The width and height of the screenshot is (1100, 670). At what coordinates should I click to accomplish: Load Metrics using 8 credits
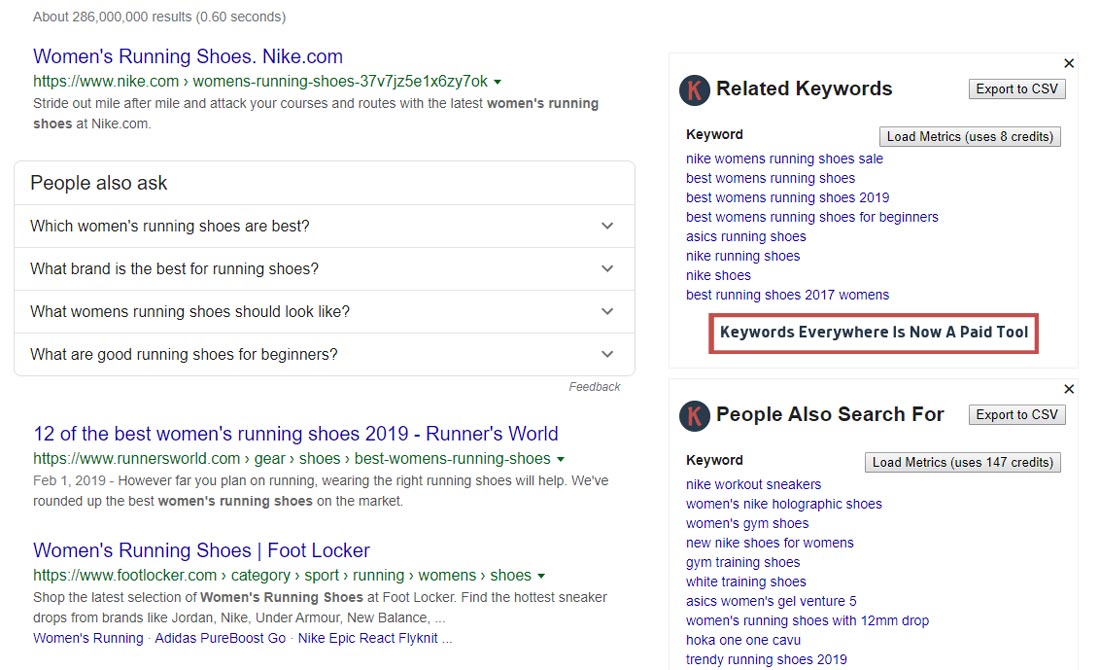point(970,136)
